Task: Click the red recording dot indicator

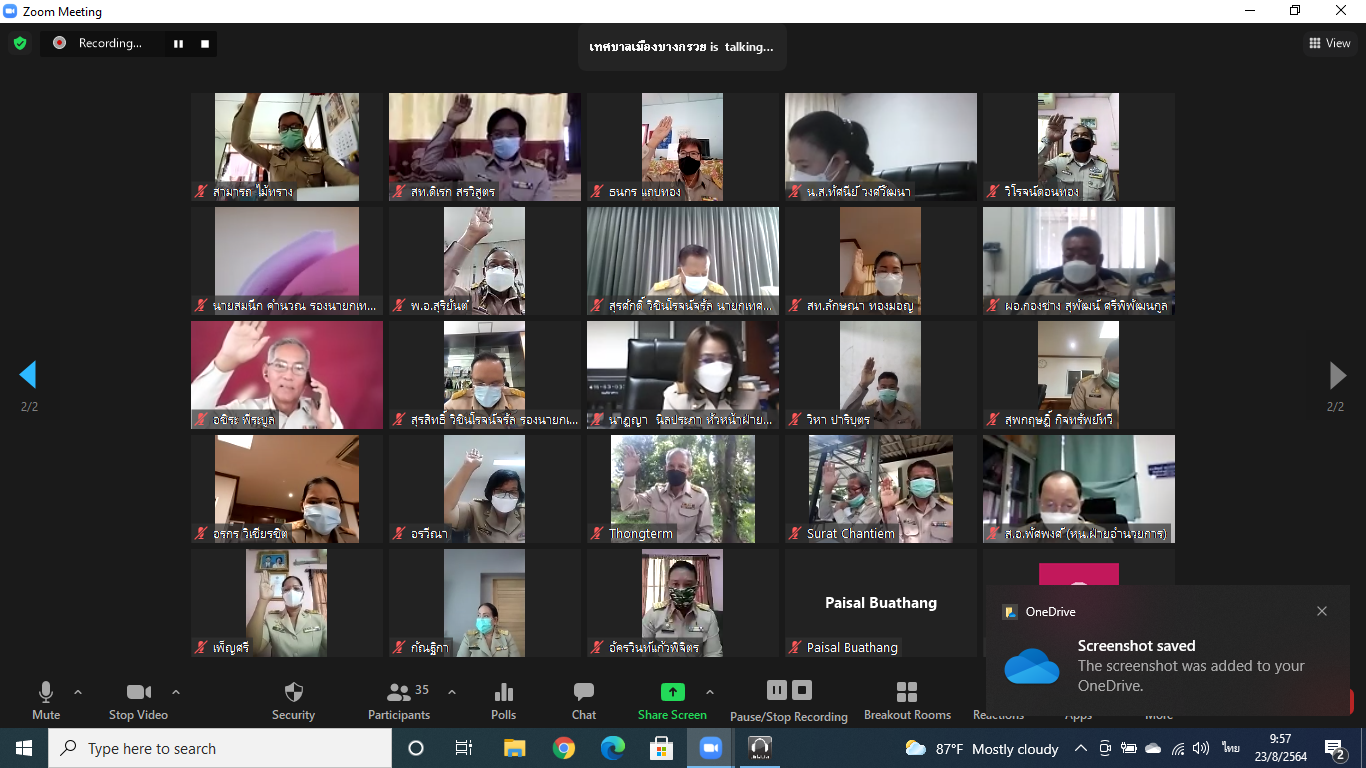Action: tap(59, 43)
